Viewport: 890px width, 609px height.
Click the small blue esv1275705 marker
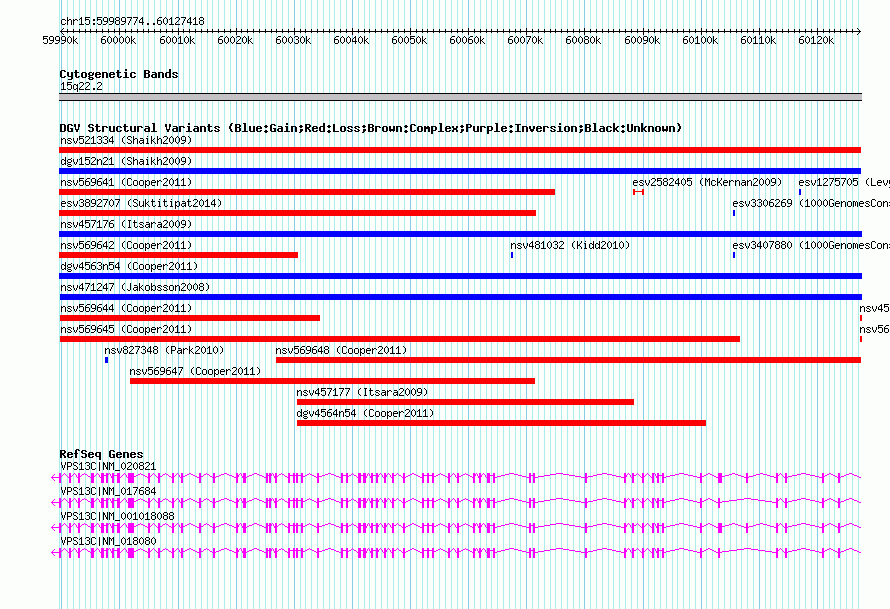point(800,192)
